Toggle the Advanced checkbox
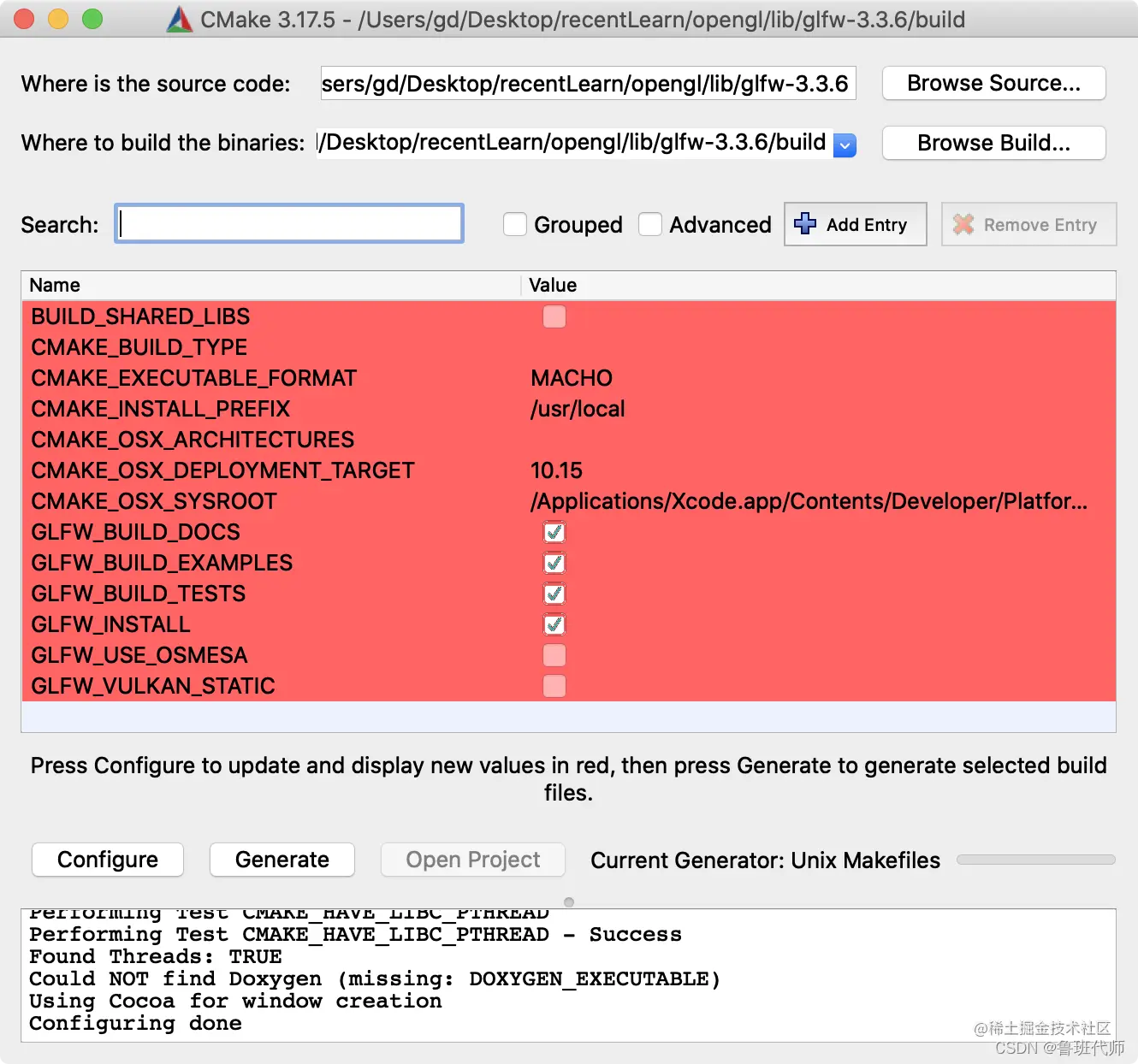 (x=650, y=224)
